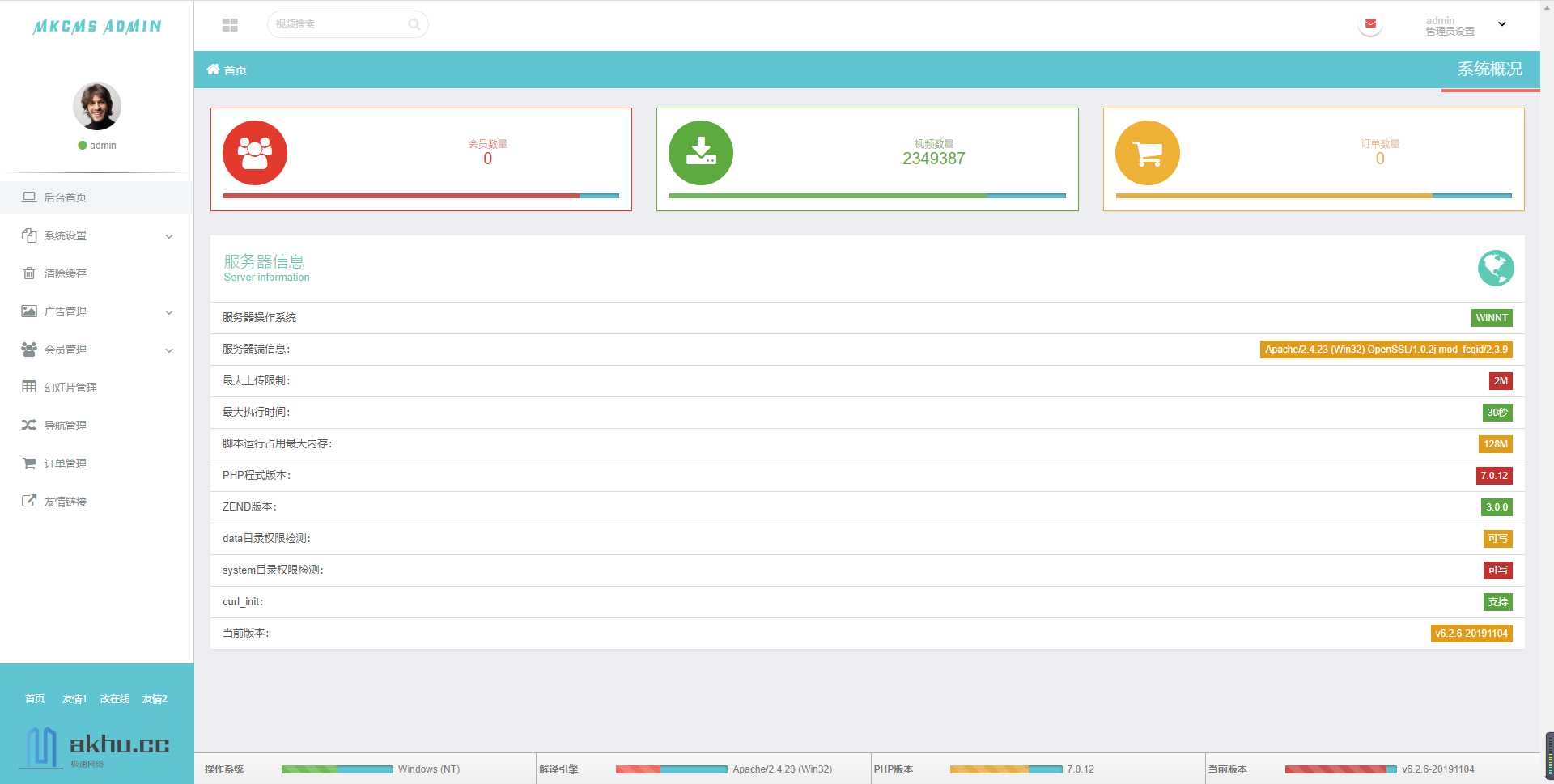The height and width of the screenshot is (784, 1554).
Task: Click the green video download icon
Action: 701,153
